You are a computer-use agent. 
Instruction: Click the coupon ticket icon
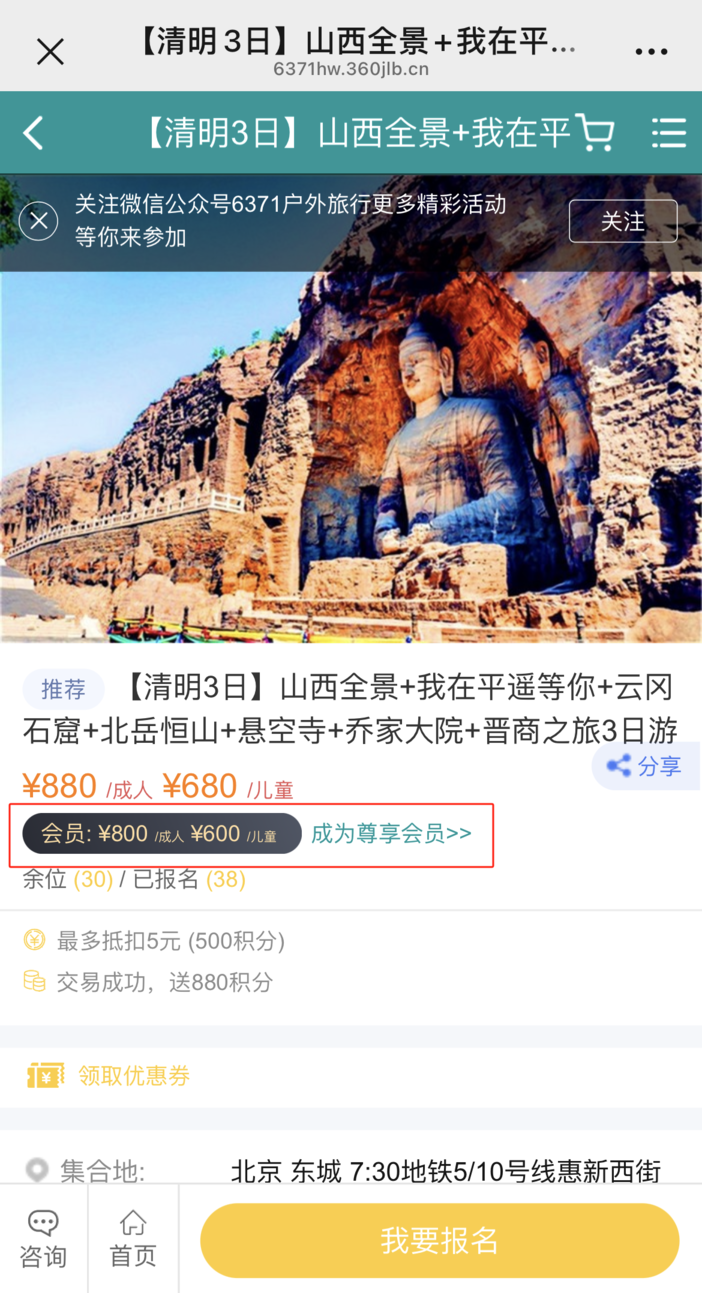pyautogui.click(x=45, y=1075)
